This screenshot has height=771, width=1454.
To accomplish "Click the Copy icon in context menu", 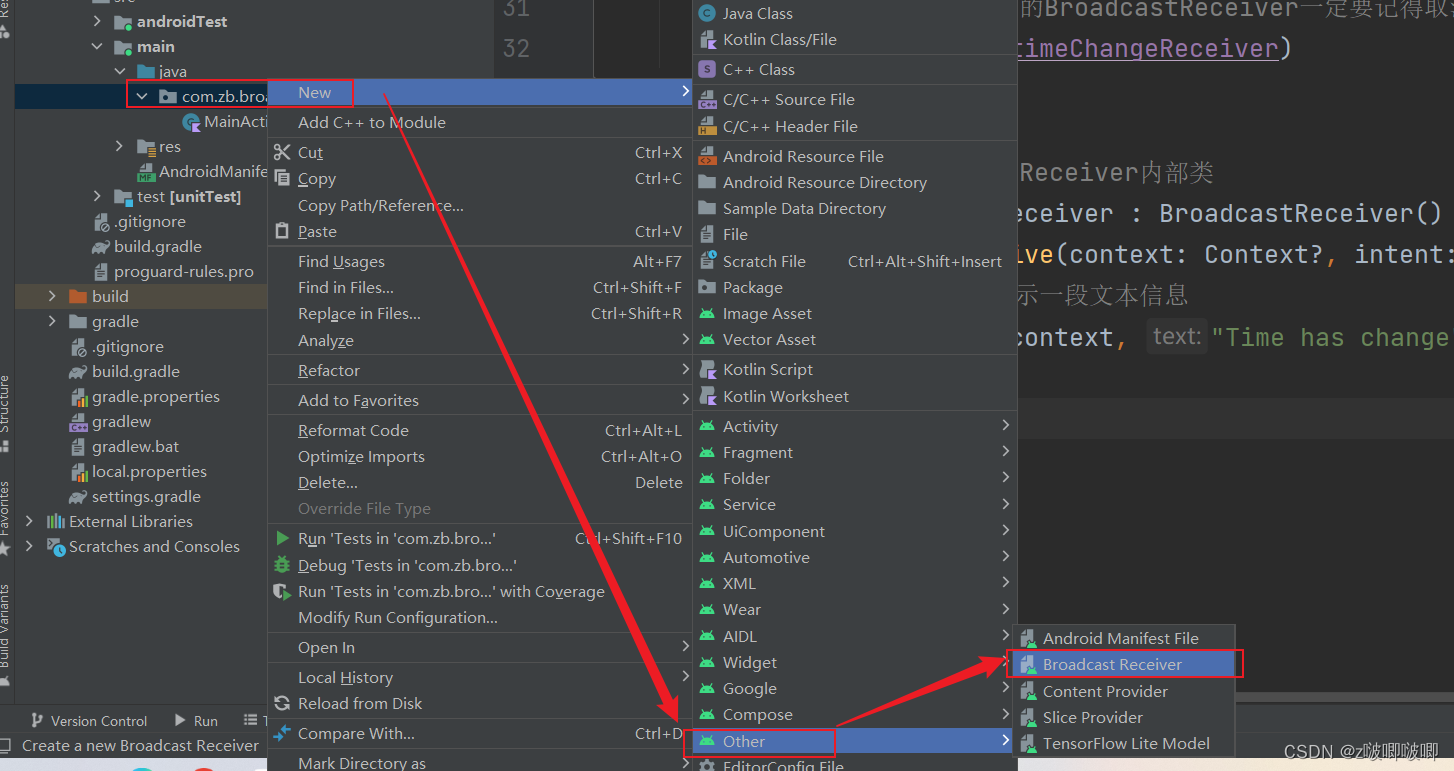I will pyautogui.click(x=282, y=179).
